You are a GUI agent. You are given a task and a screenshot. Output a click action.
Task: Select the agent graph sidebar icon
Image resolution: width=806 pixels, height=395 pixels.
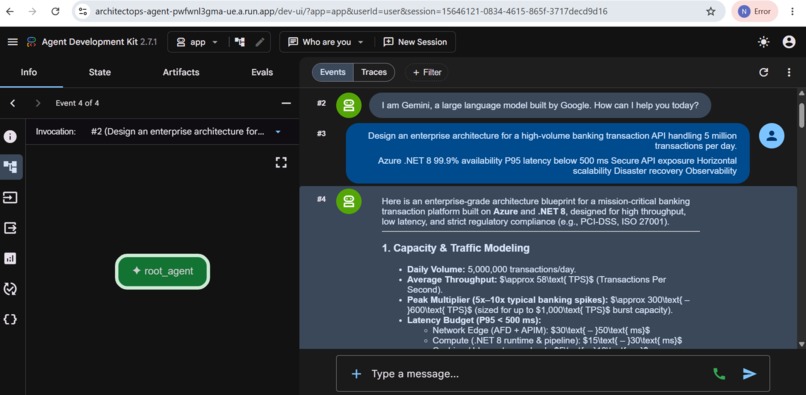[x=10, y=167]
